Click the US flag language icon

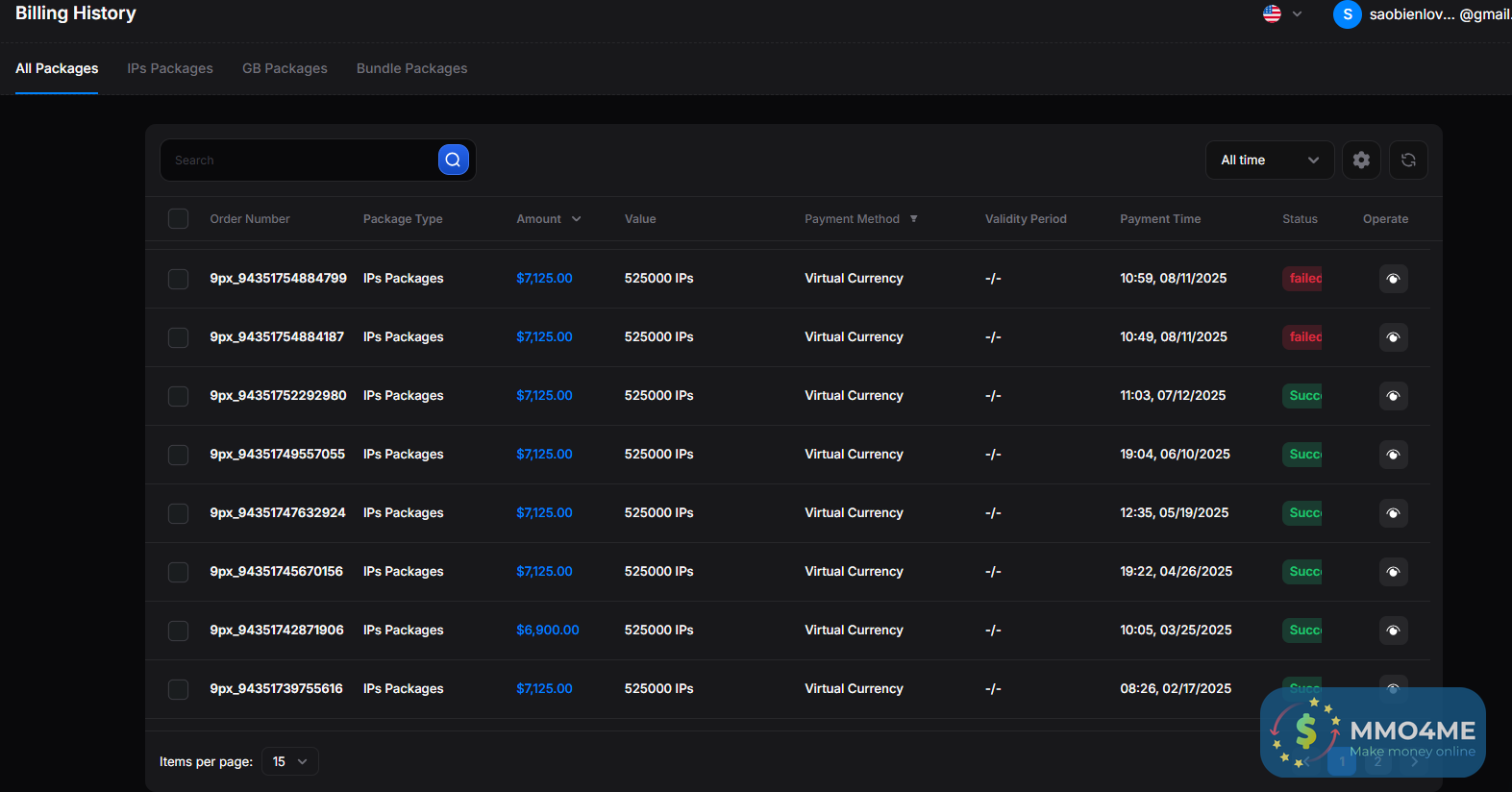pos(1272,14)
